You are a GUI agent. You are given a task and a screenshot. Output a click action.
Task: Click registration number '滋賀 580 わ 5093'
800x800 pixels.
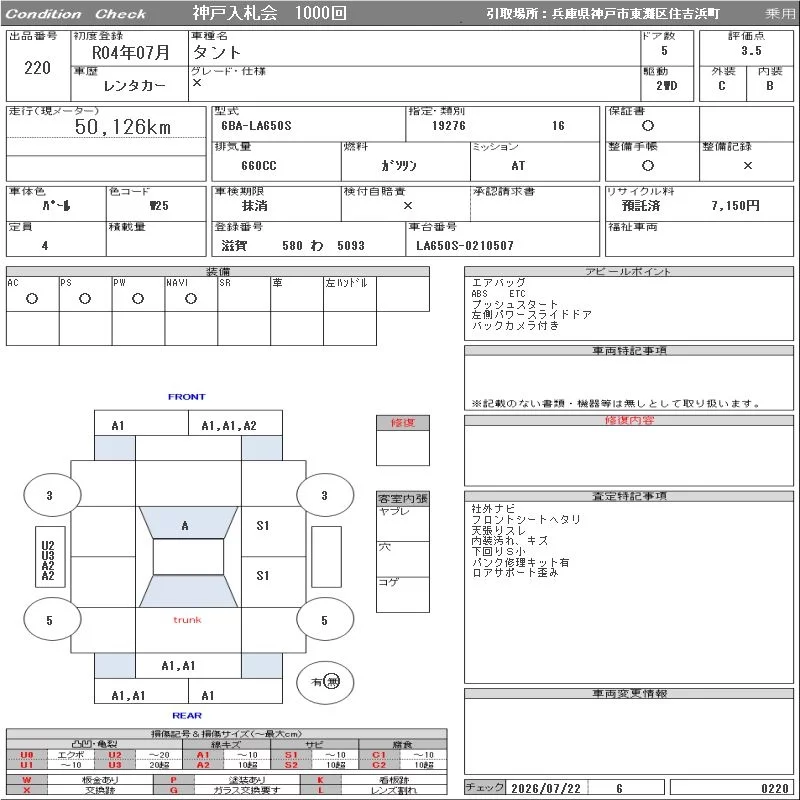(x=293, y=246)
